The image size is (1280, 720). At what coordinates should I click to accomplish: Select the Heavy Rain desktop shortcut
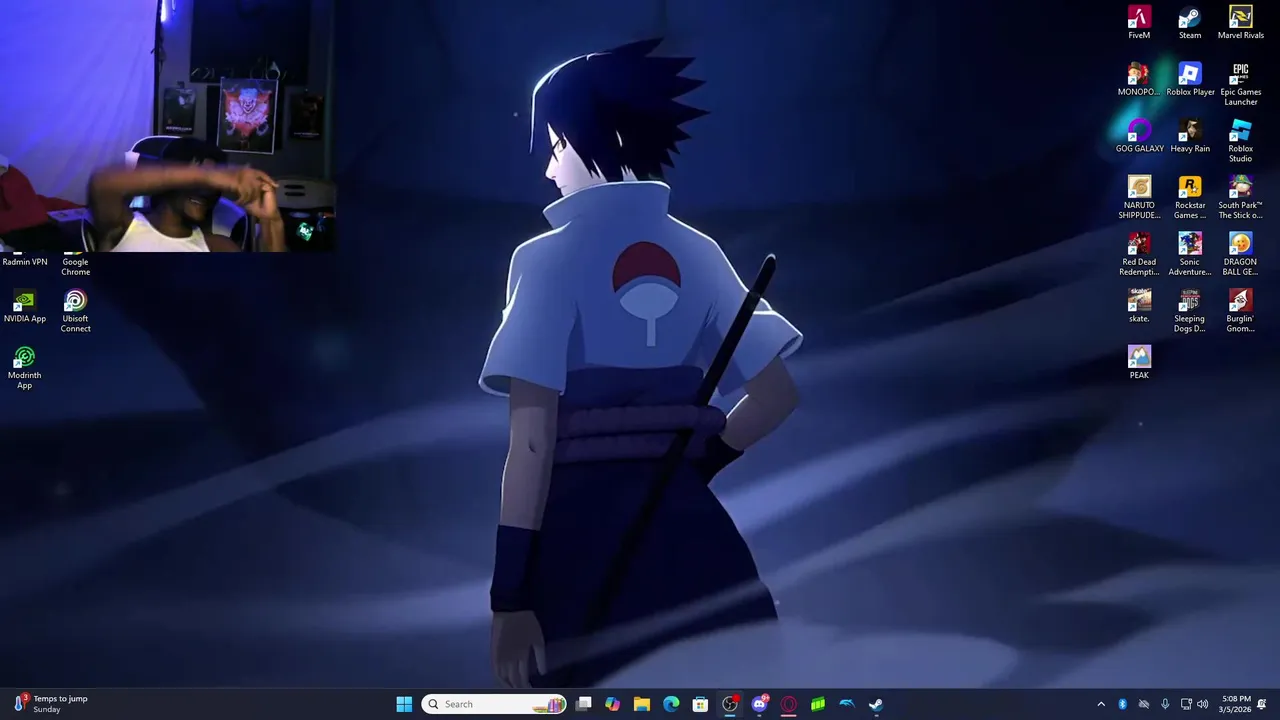1189,137
